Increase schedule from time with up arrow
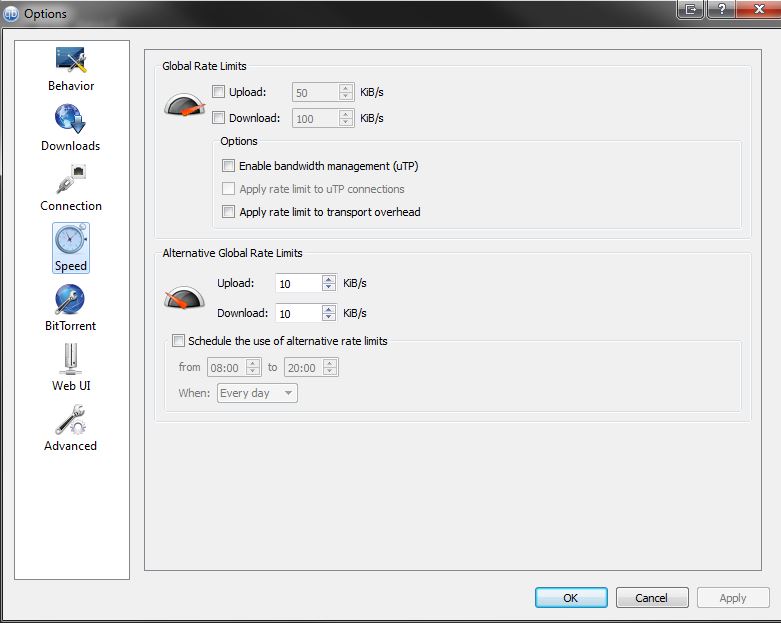This screenshot has height=623, width=781. click(x=253, y=364)
